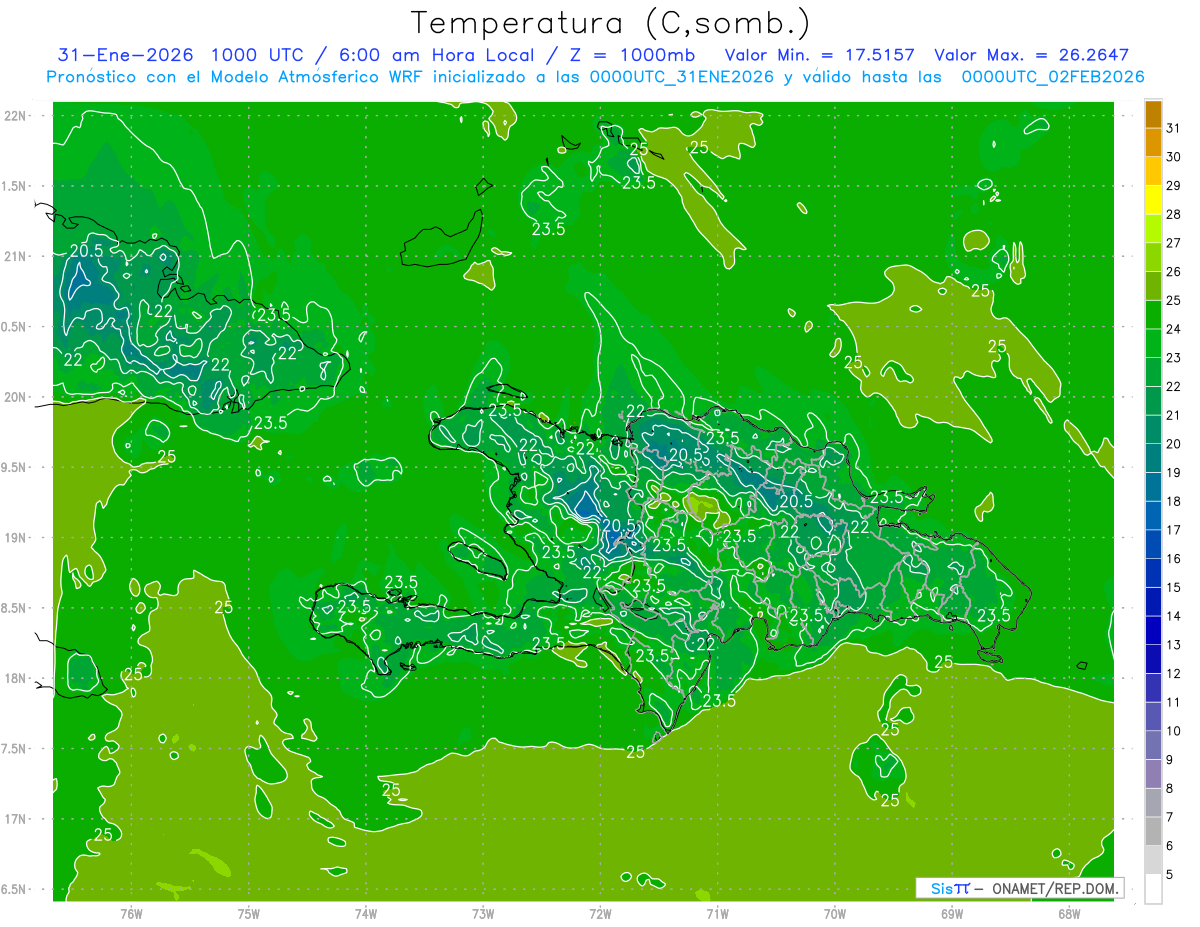
Task: Click the gray legend swatch between 6 and 7
Action: 1153,832
